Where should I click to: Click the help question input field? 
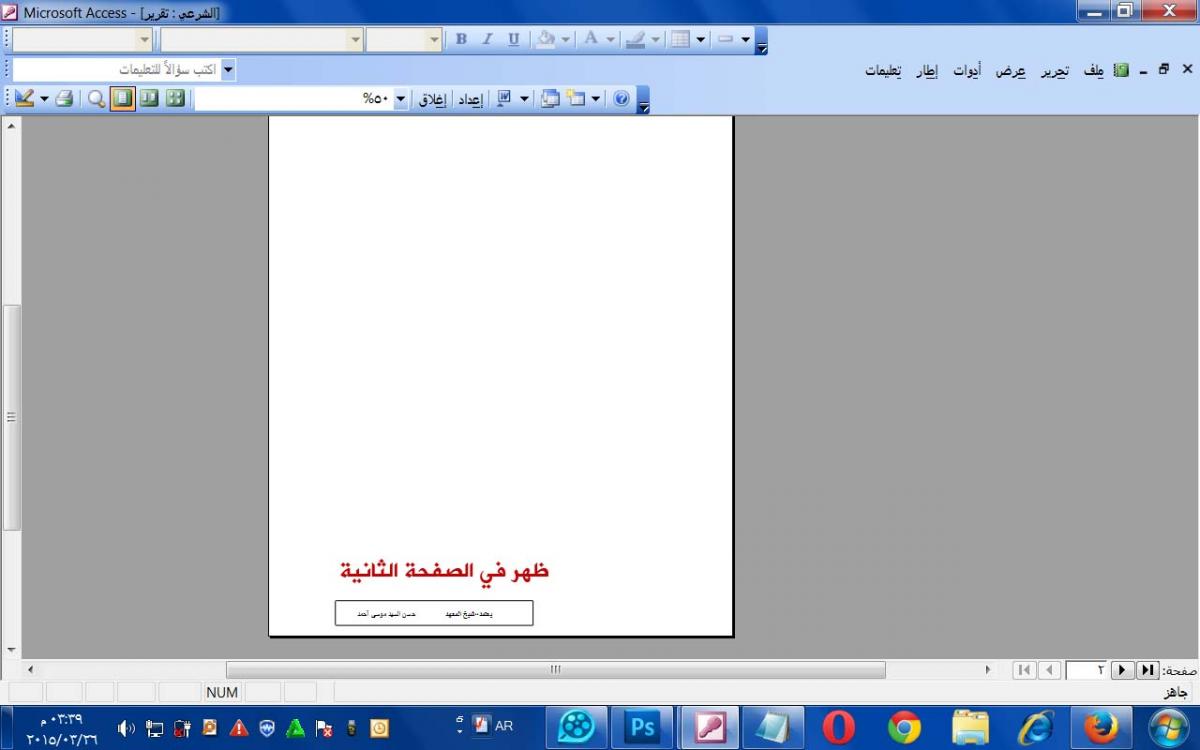(116, 70)
